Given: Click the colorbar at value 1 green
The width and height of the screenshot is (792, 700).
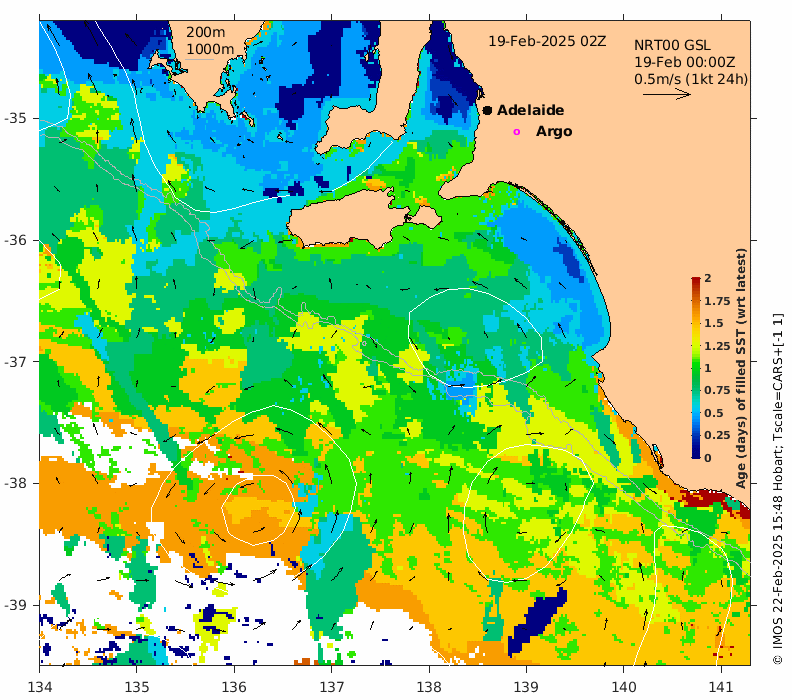Looking at the screenshot, I should point(696,368).
